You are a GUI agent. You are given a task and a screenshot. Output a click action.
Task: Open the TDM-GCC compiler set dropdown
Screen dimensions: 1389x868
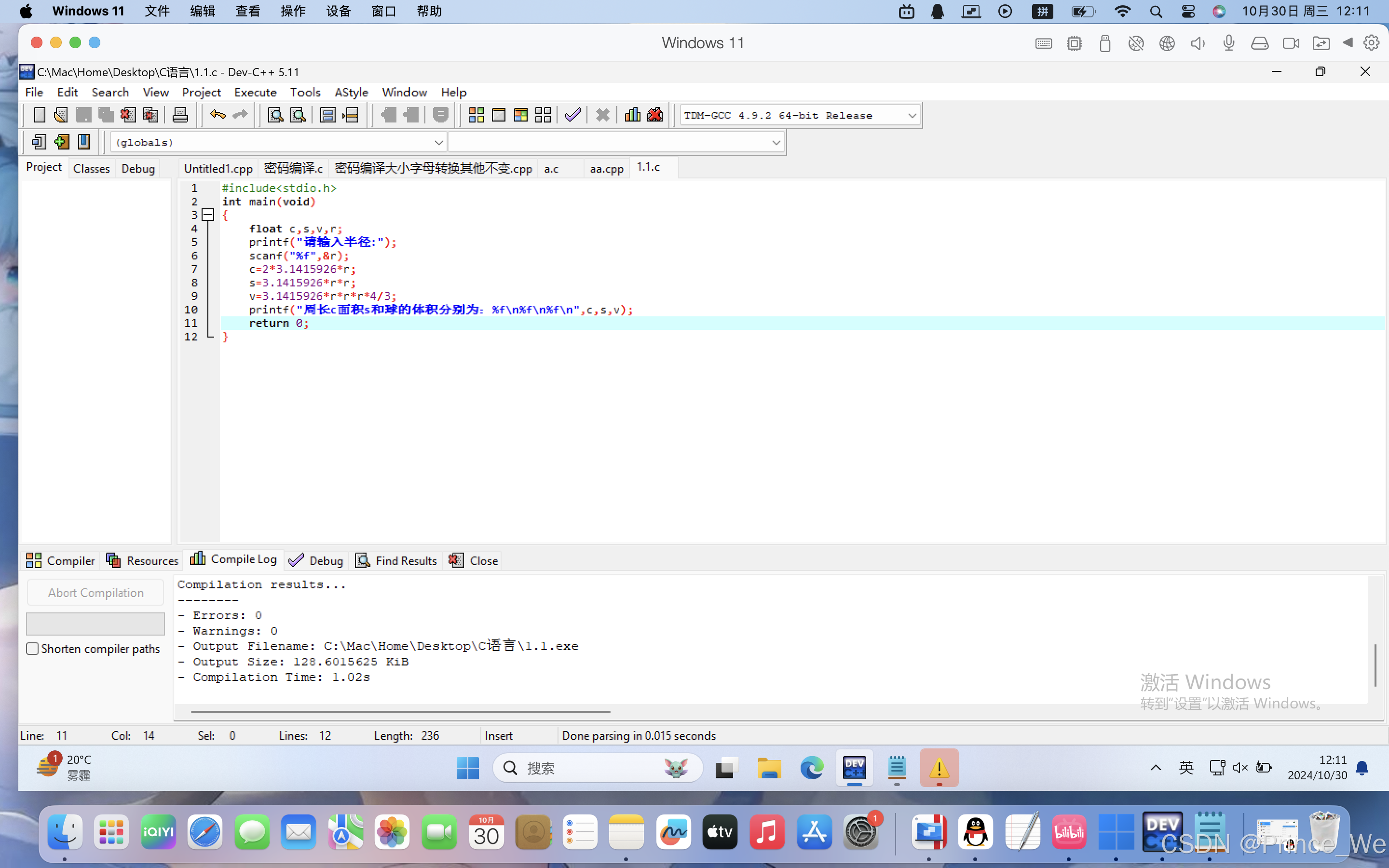coord(912,115)
